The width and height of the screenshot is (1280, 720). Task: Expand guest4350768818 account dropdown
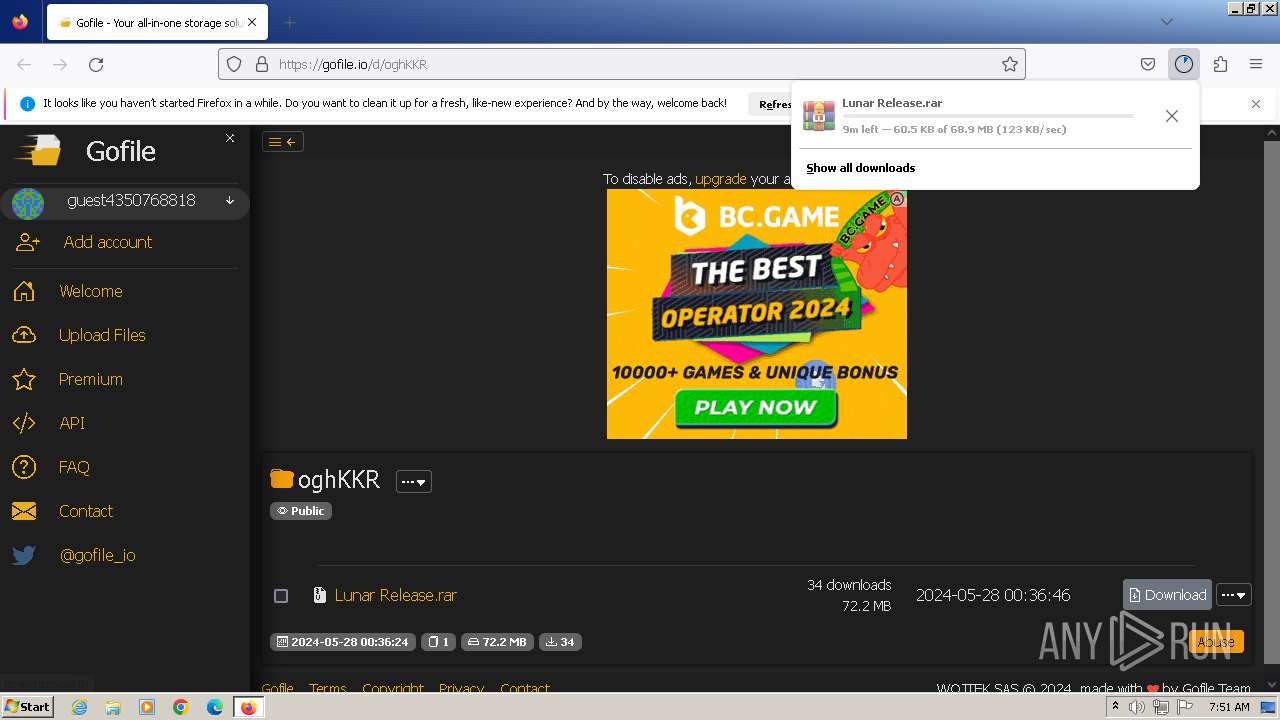point(230,200)
